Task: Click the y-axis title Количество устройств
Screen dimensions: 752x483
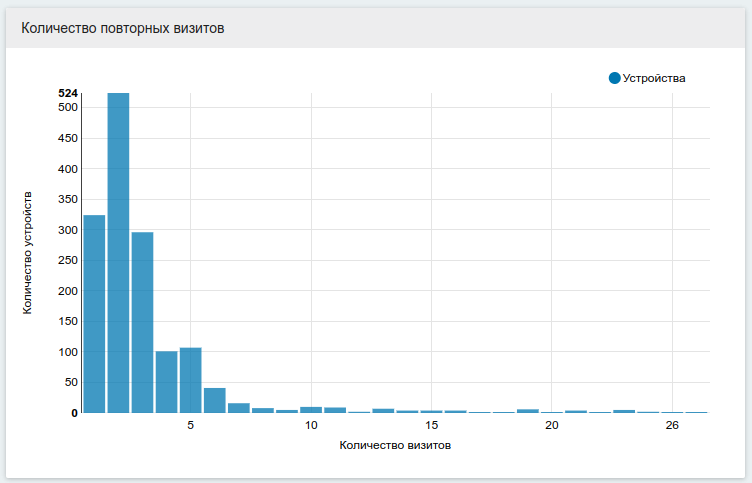Action: click(28, 252)
